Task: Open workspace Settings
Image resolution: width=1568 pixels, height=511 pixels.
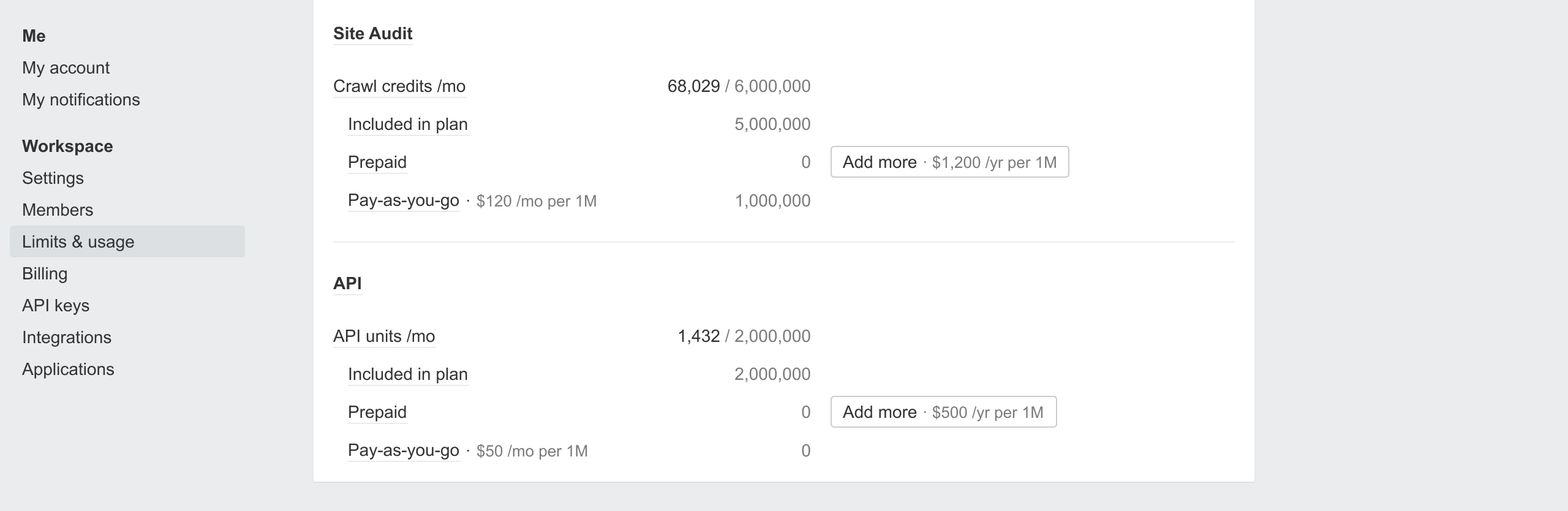Action: click(x=53, y=178)
